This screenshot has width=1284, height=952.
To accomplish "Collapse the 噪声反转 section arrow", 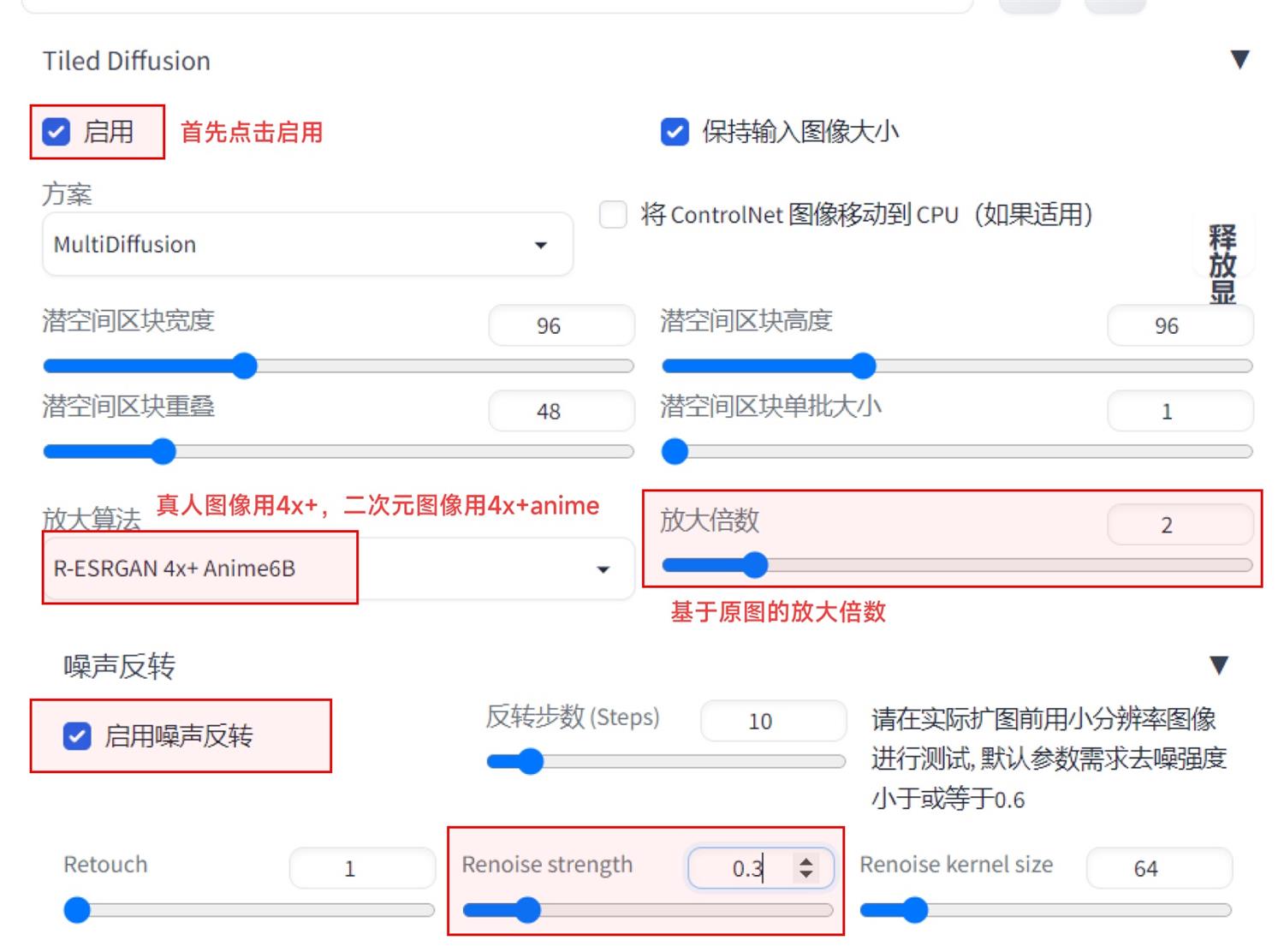I will pyautogui.click(x=1219, y=665).
